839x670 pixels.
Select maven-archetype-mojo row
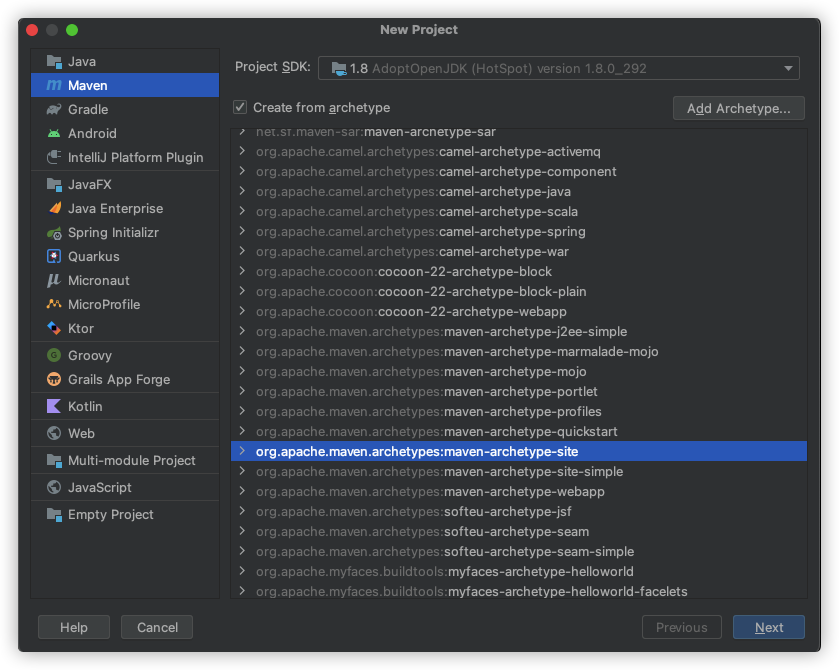pyautogui.click(x=518, y=371)
